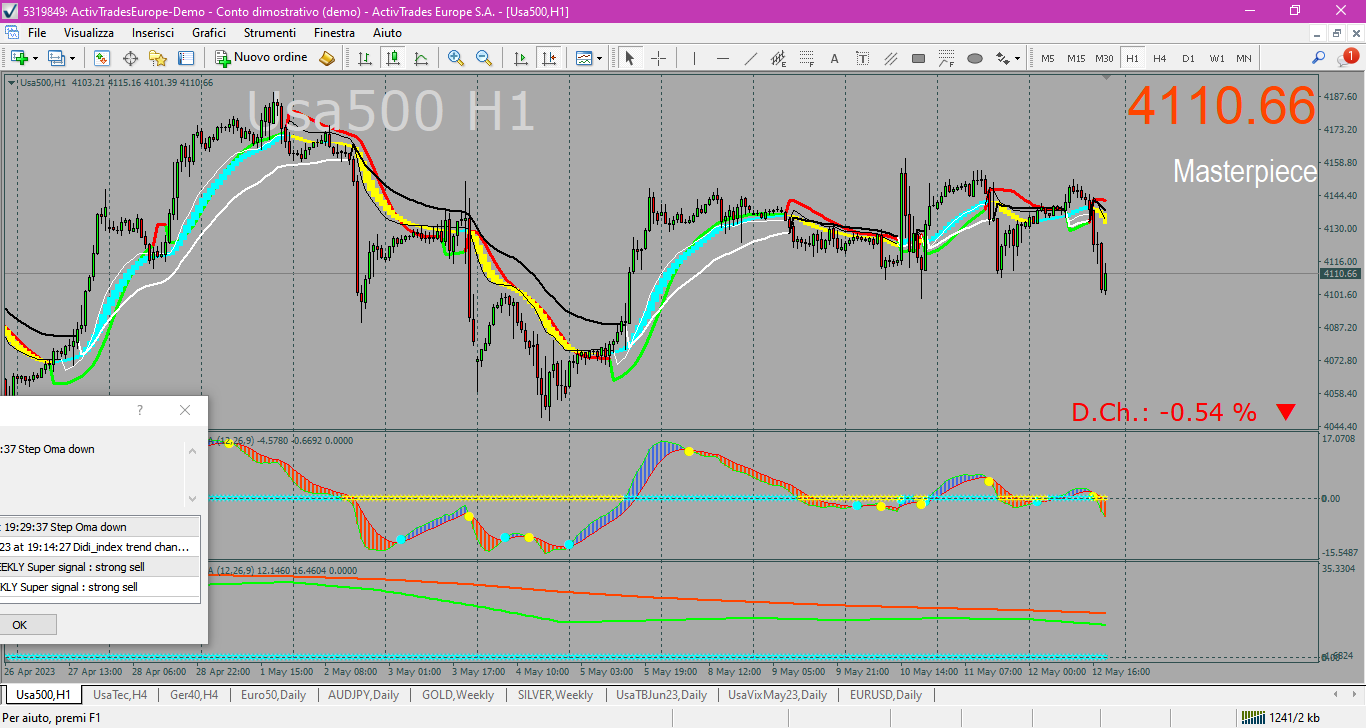Click the 1241/2 kb connection status
Screen dimensions: 1366x728
point(1279,717)
